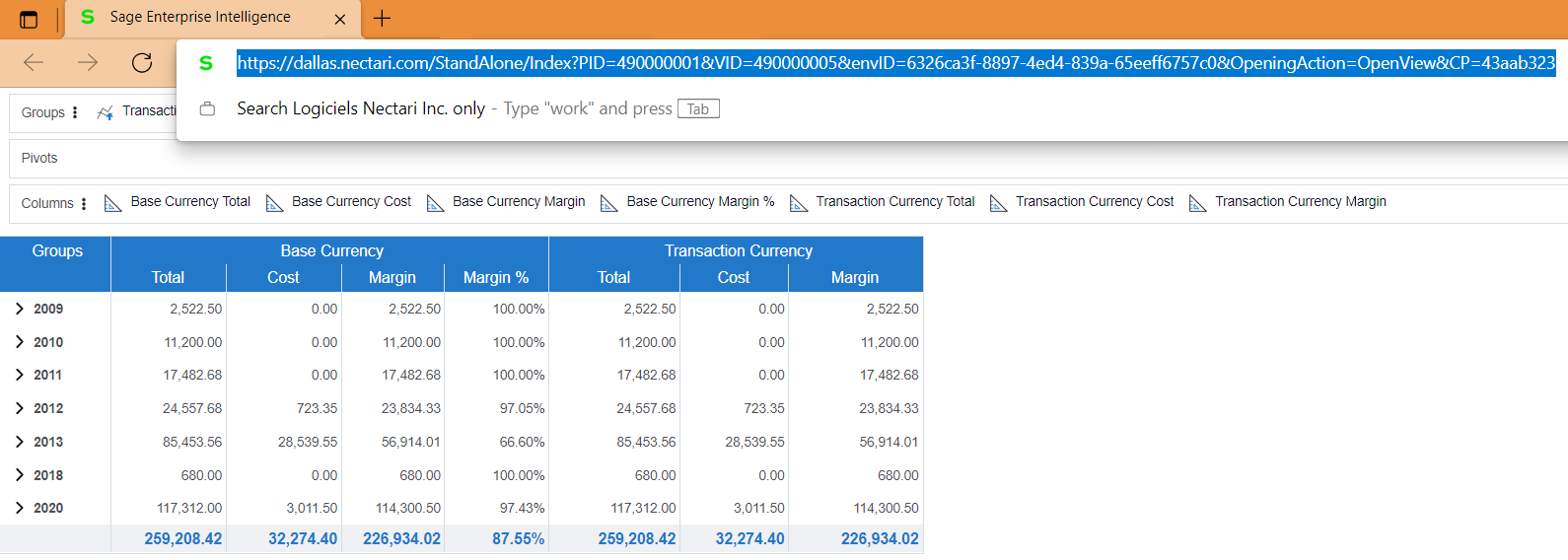The height and width of the screenshot is (560, 1568).
Task: Click the measure icon beside Base Currency Cost
Action: (x=274, y=203)
